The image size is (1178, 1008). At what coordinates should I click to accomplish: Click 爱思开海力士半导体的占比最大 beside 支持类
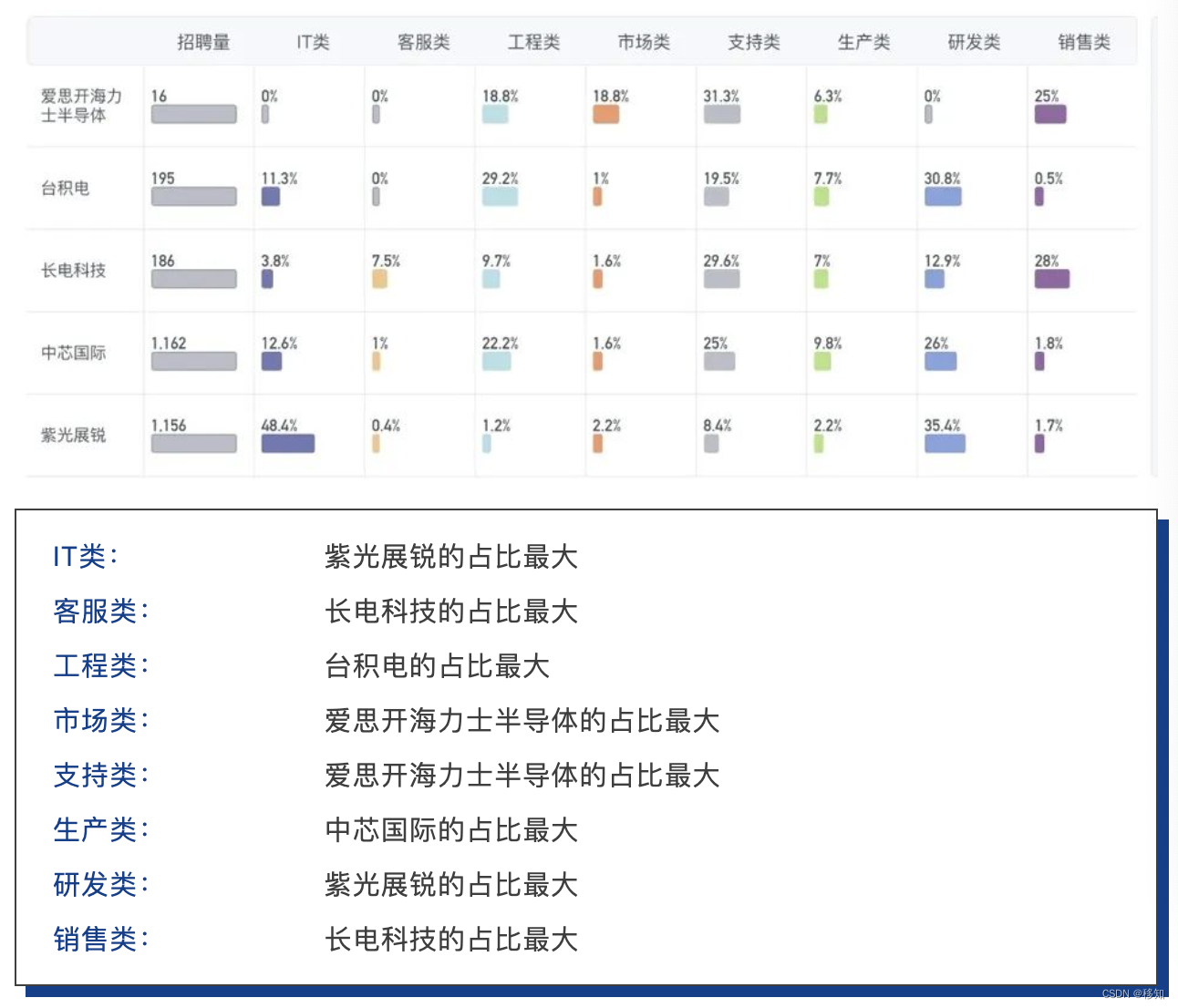point(522,775)
